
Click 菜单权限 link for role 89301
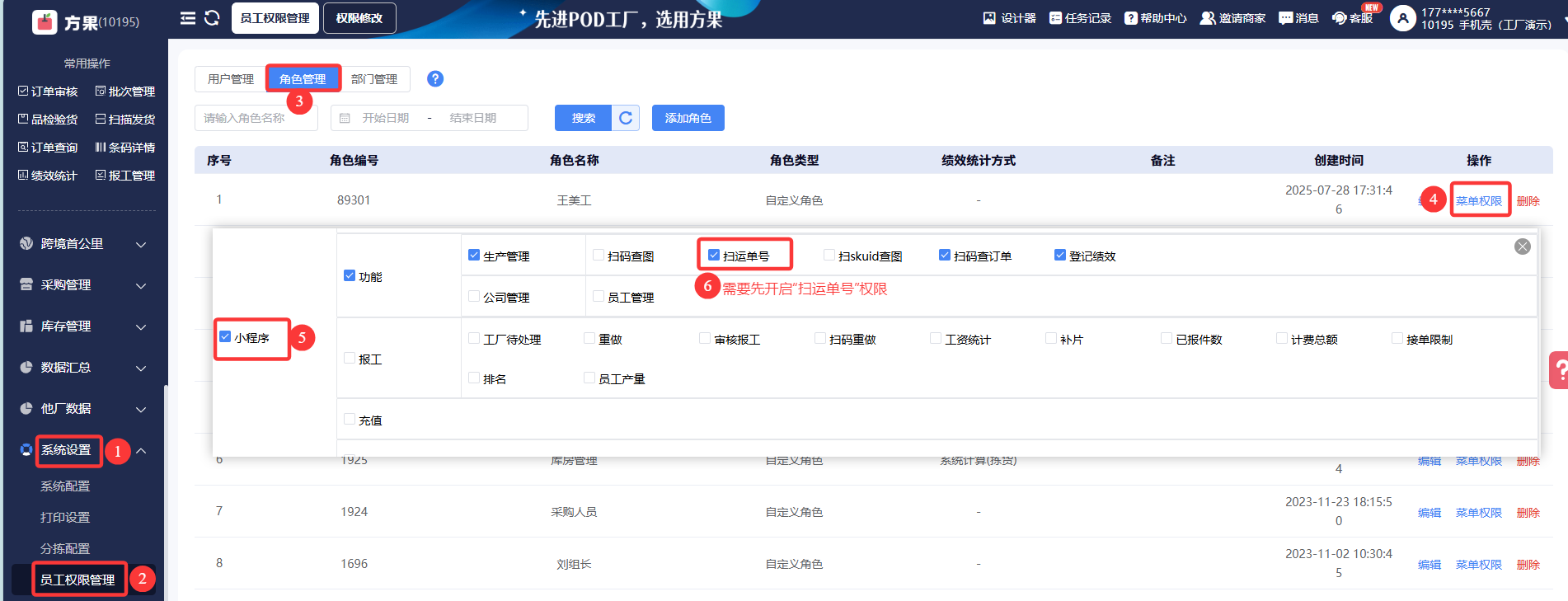(1478, 200)
